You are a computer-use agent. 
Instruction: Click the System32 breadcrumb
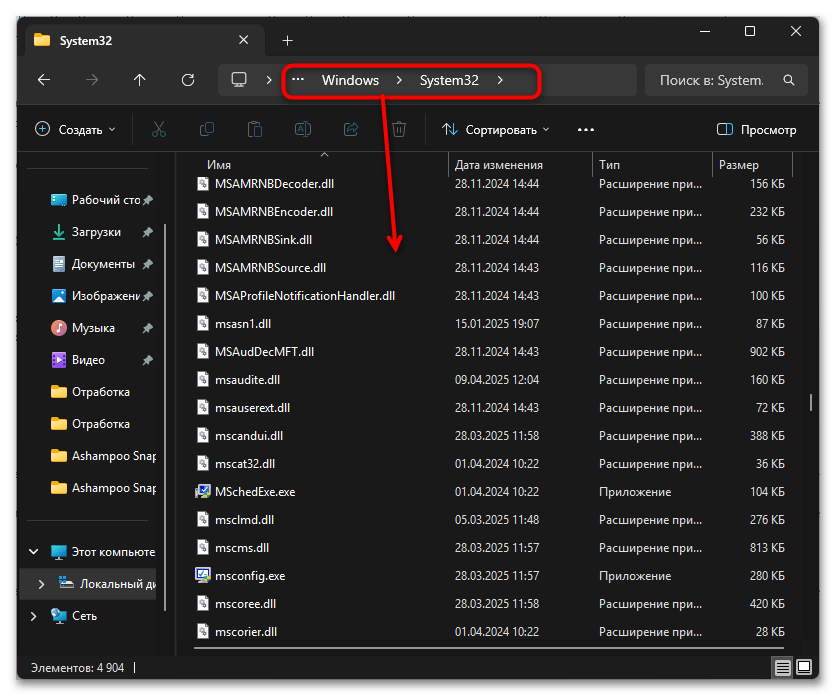(x=449, y=80)
